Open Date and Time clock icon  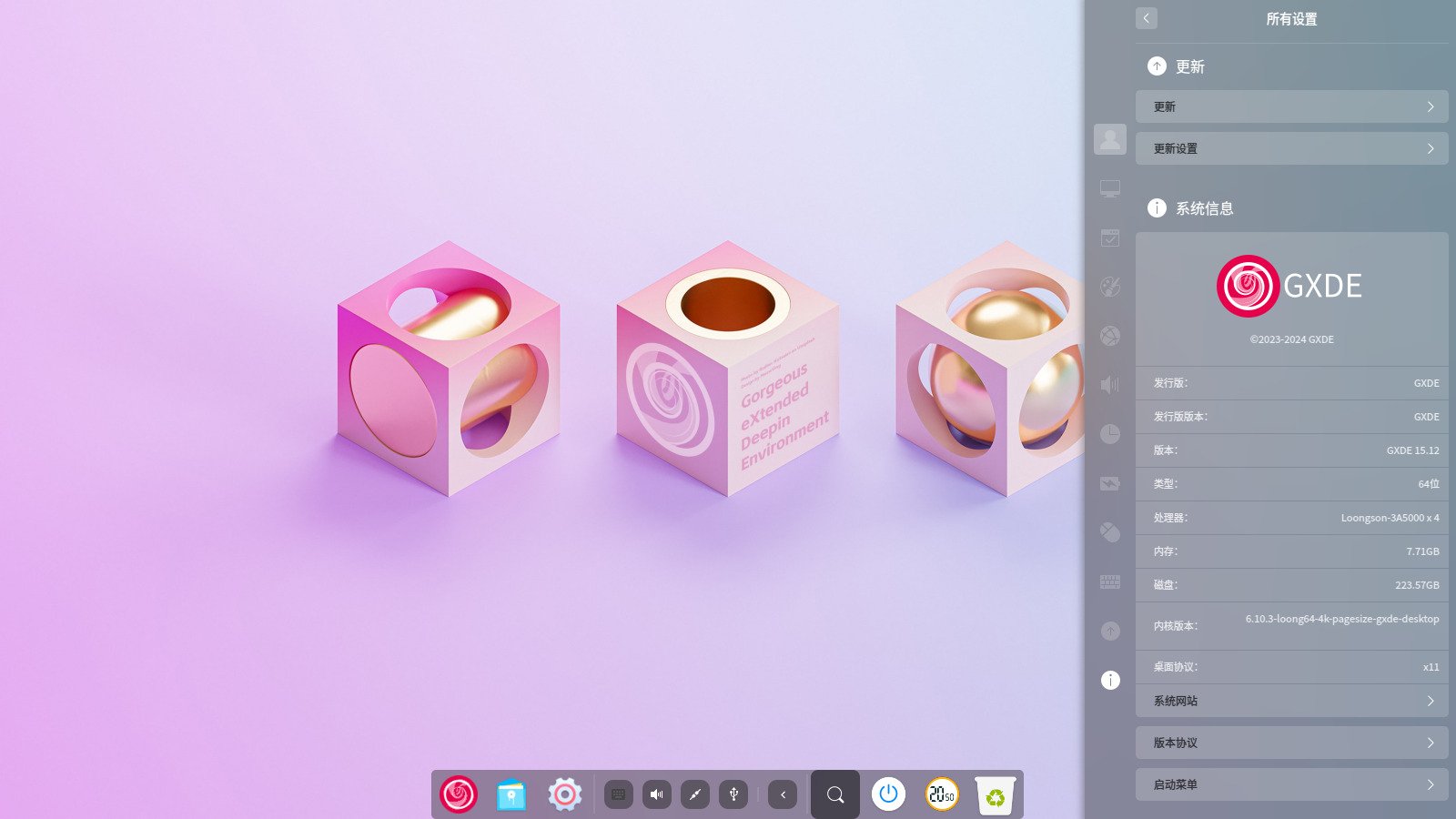pyautogui.click(x=1109, y=434)
